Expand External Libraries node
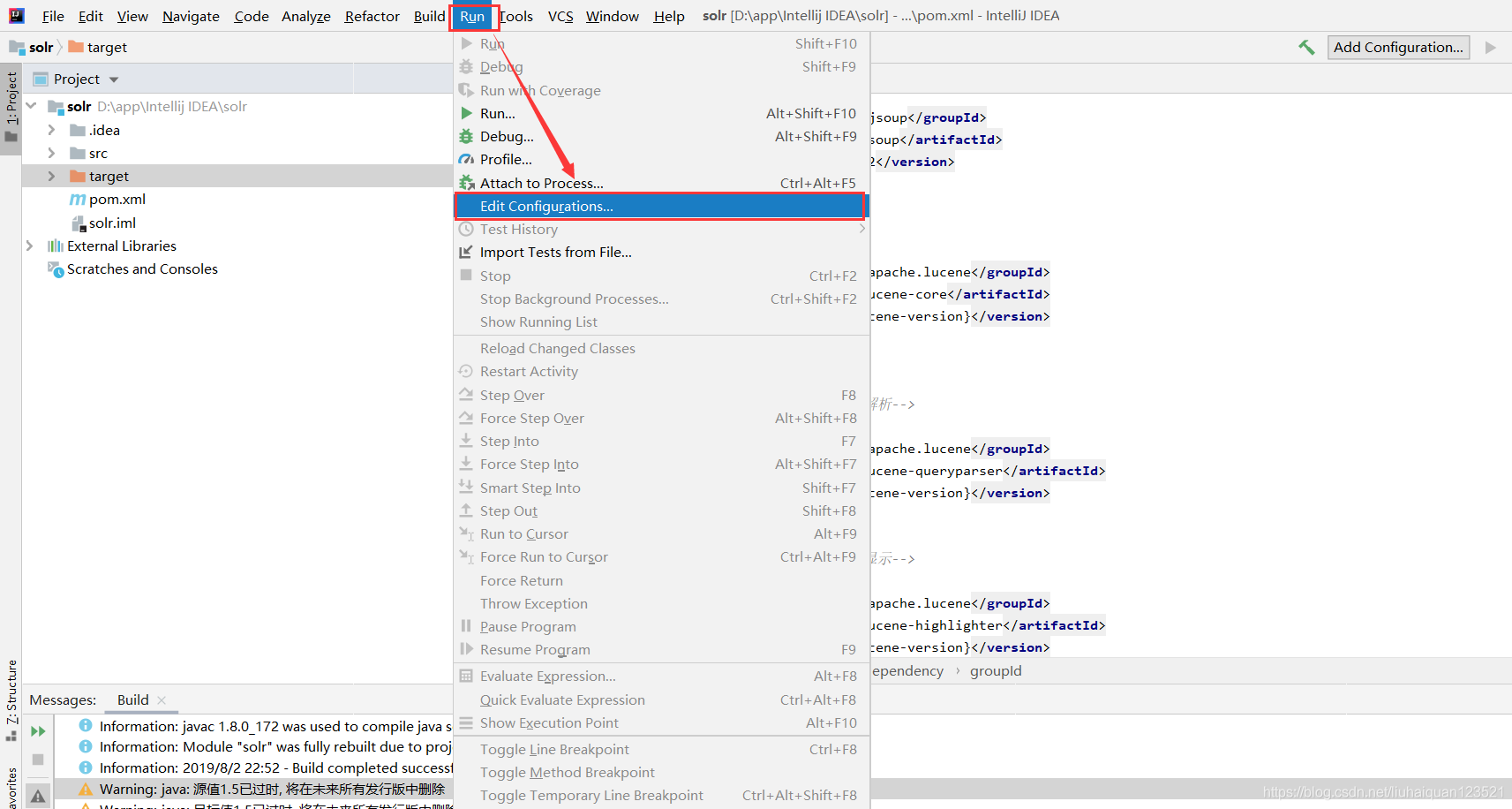This screenshot has height=809, width=1512. [29, 246]
